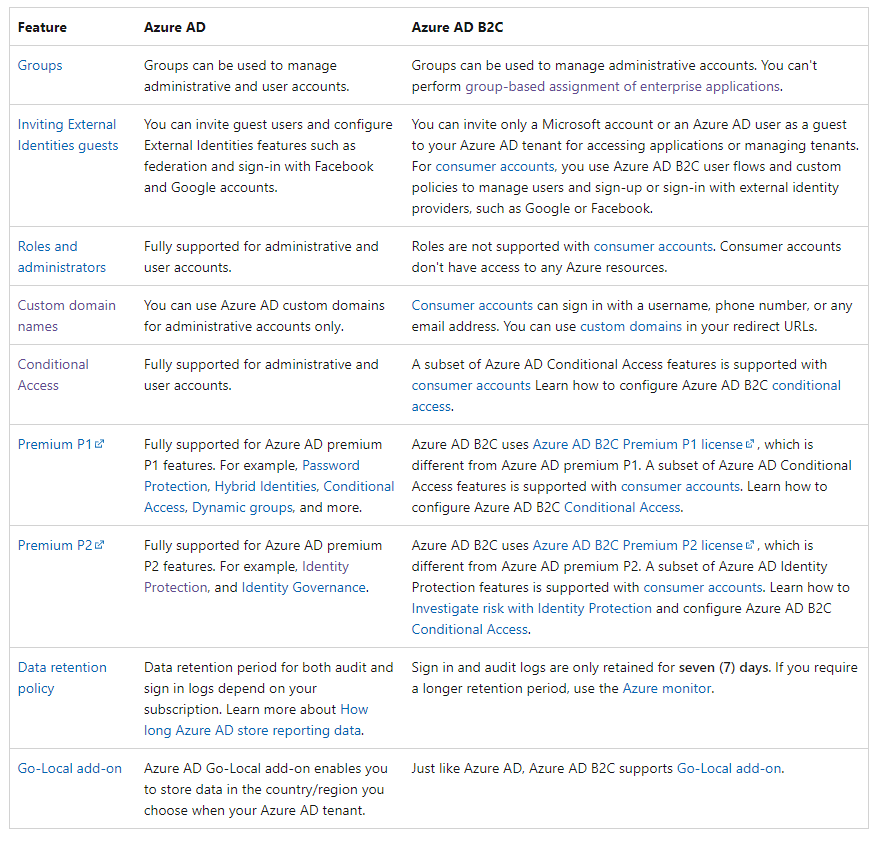Image resolution: width=877 pixels, height=841 pixels.
Task: Open Data retention policy link
Action: (x=62, y=678)
